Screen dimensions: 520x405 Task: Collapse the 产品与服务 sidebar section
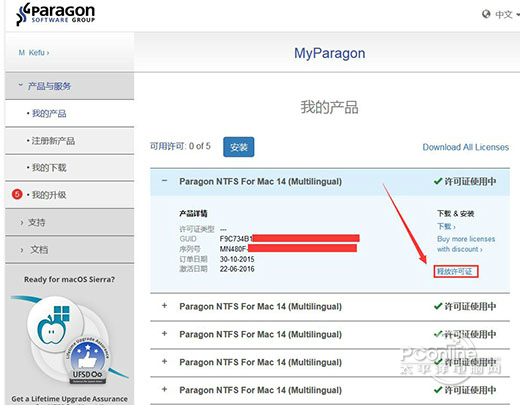pos(70,86)
